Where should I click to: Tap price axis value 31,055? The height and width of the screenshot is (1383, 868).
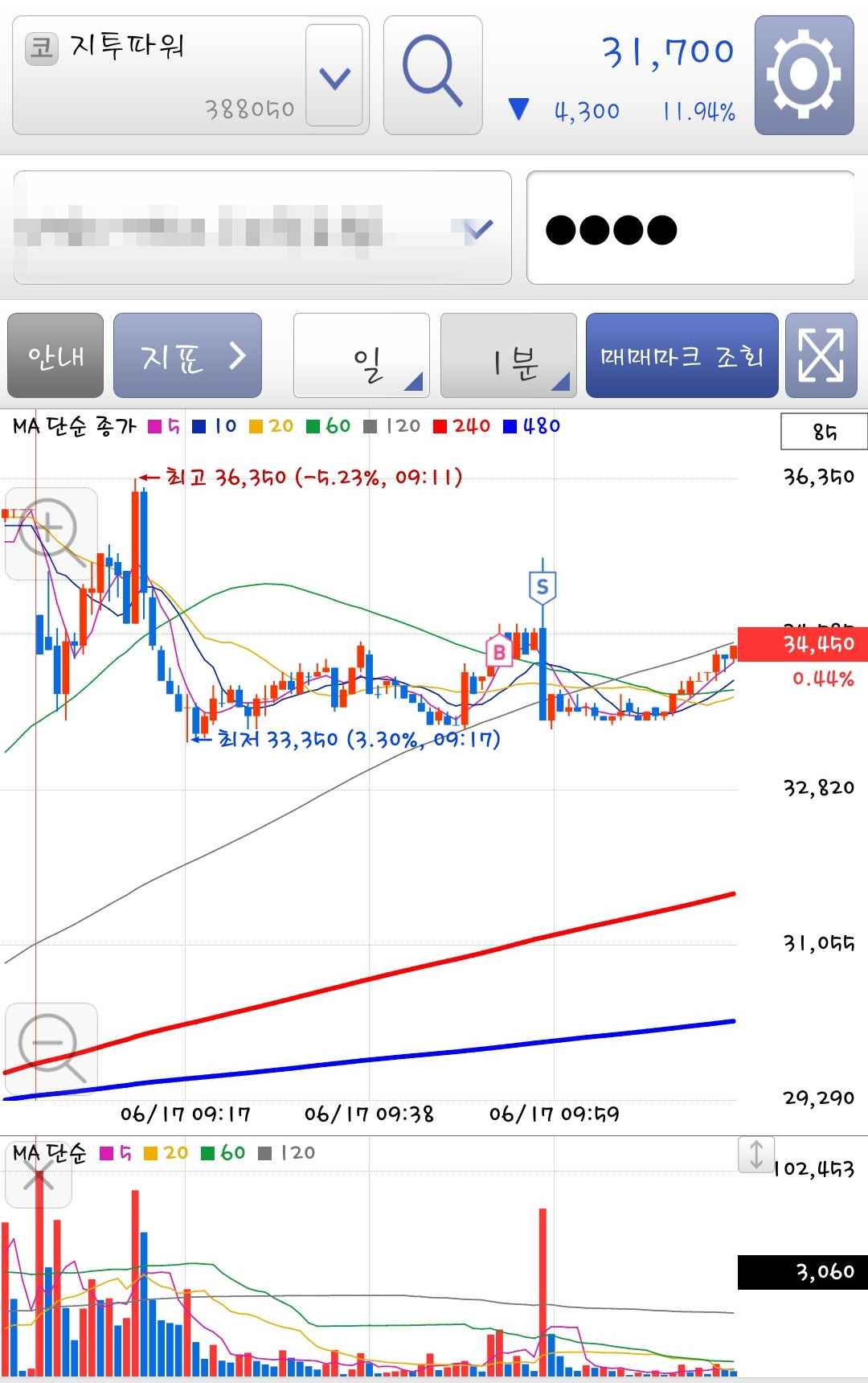[819, 942]
